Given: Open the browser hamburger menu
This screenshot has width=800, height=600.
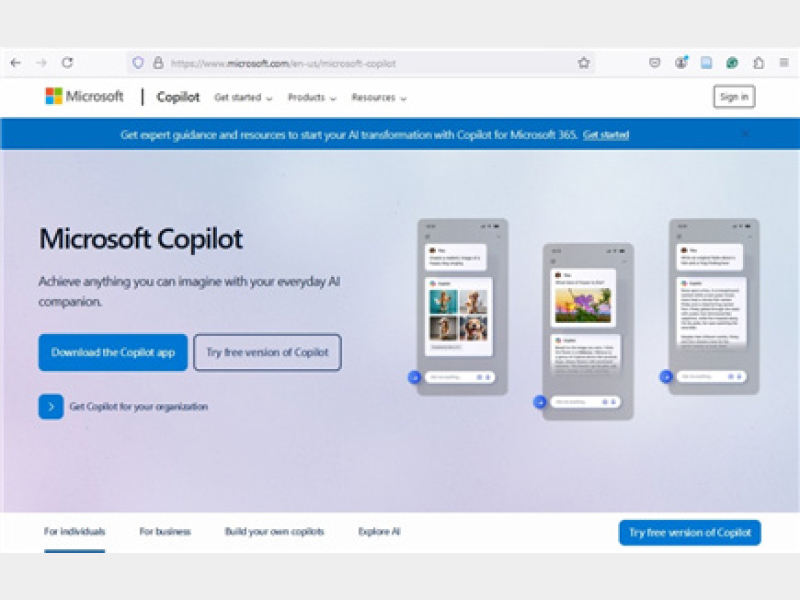Looking at the screenshot, I should [x=784, y=63].
